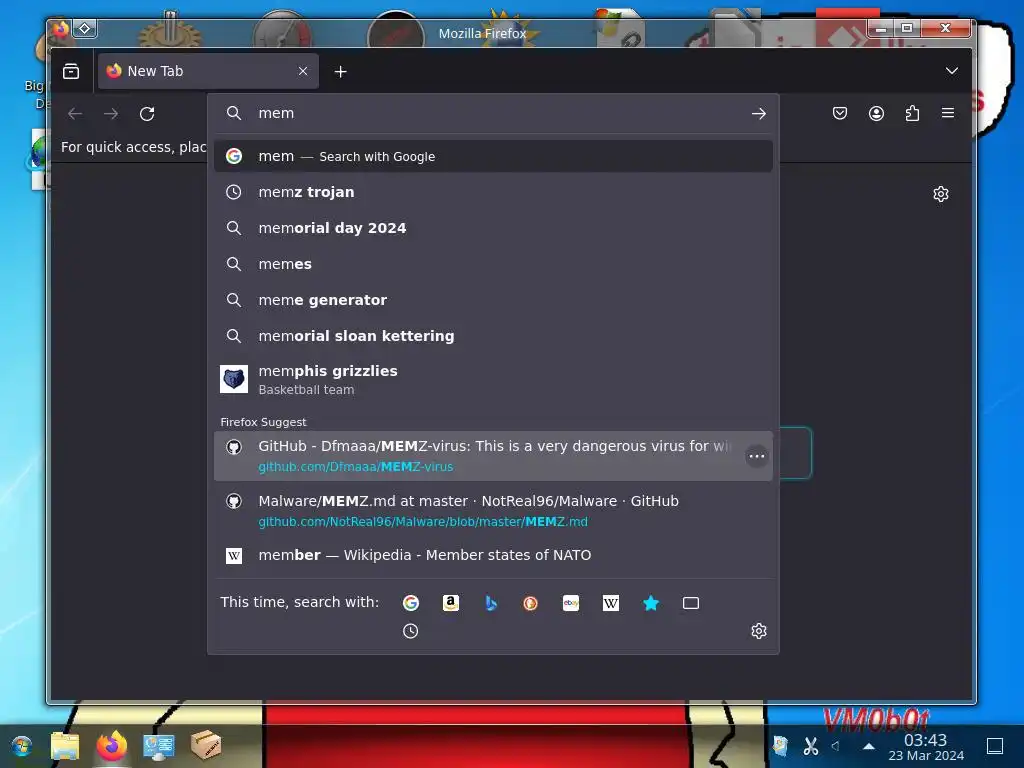Open system settings monitor taskbar icon

(159, 746)
